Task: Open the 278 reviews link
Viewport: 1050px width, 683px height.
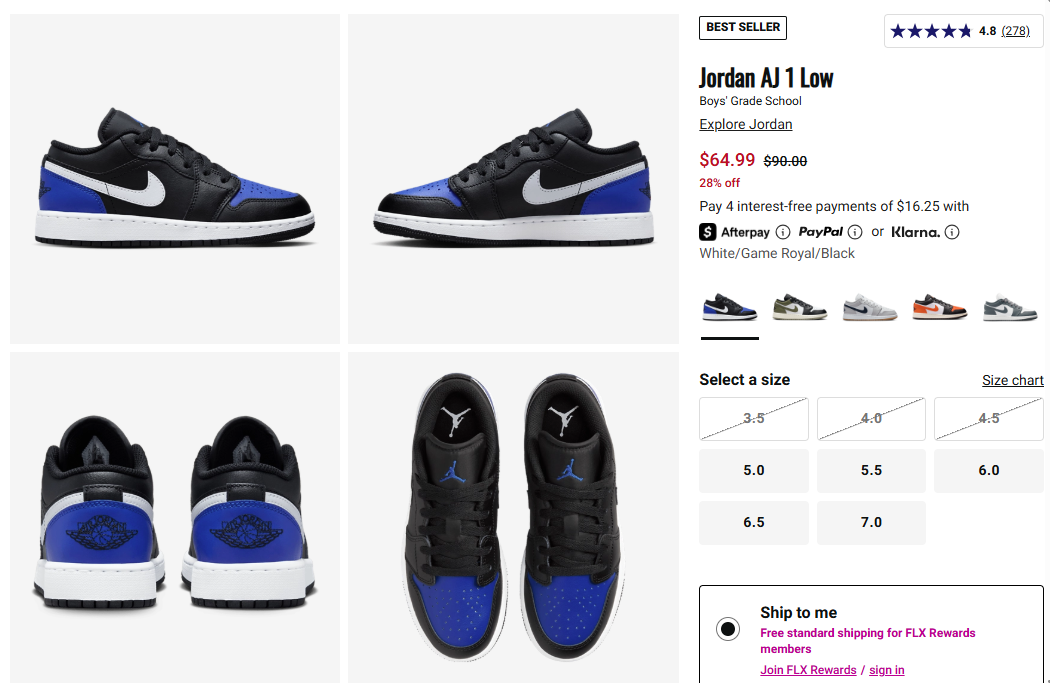Action: (1015, 31)
